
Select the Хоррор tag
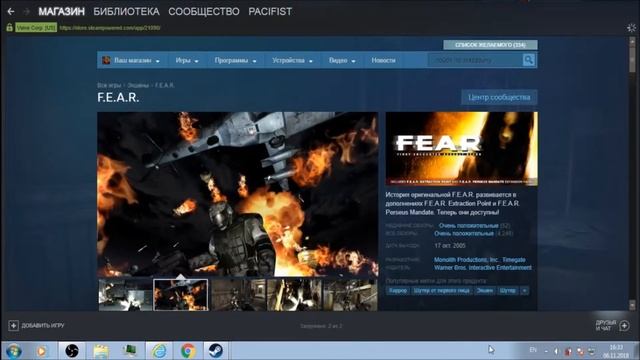pos(398,291)
